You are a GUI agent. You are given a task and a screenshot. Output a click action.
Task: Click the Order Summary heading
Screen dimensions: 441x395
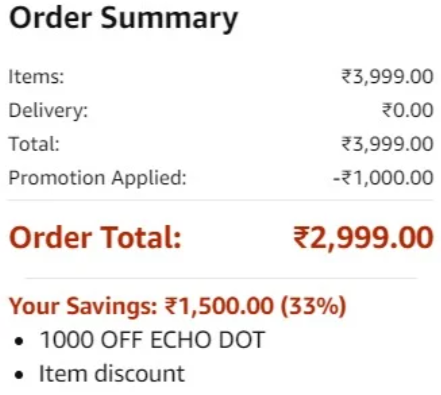coord(123,19)
